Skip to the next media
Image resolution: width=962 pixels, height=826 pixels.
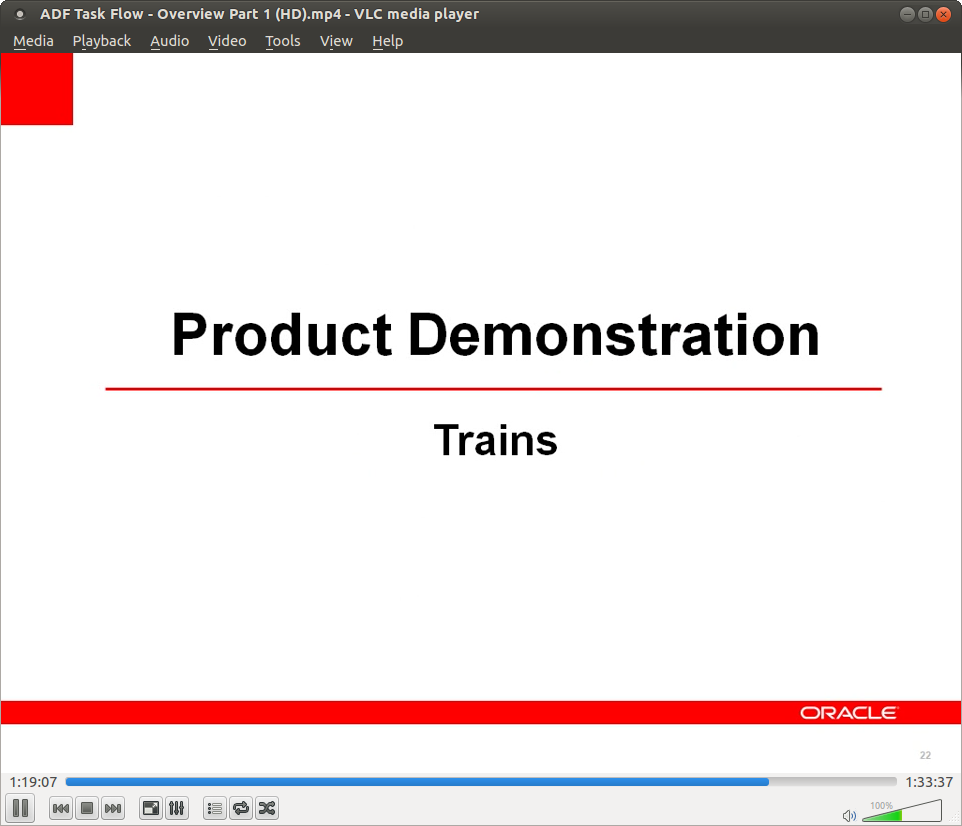coord(112,808)
